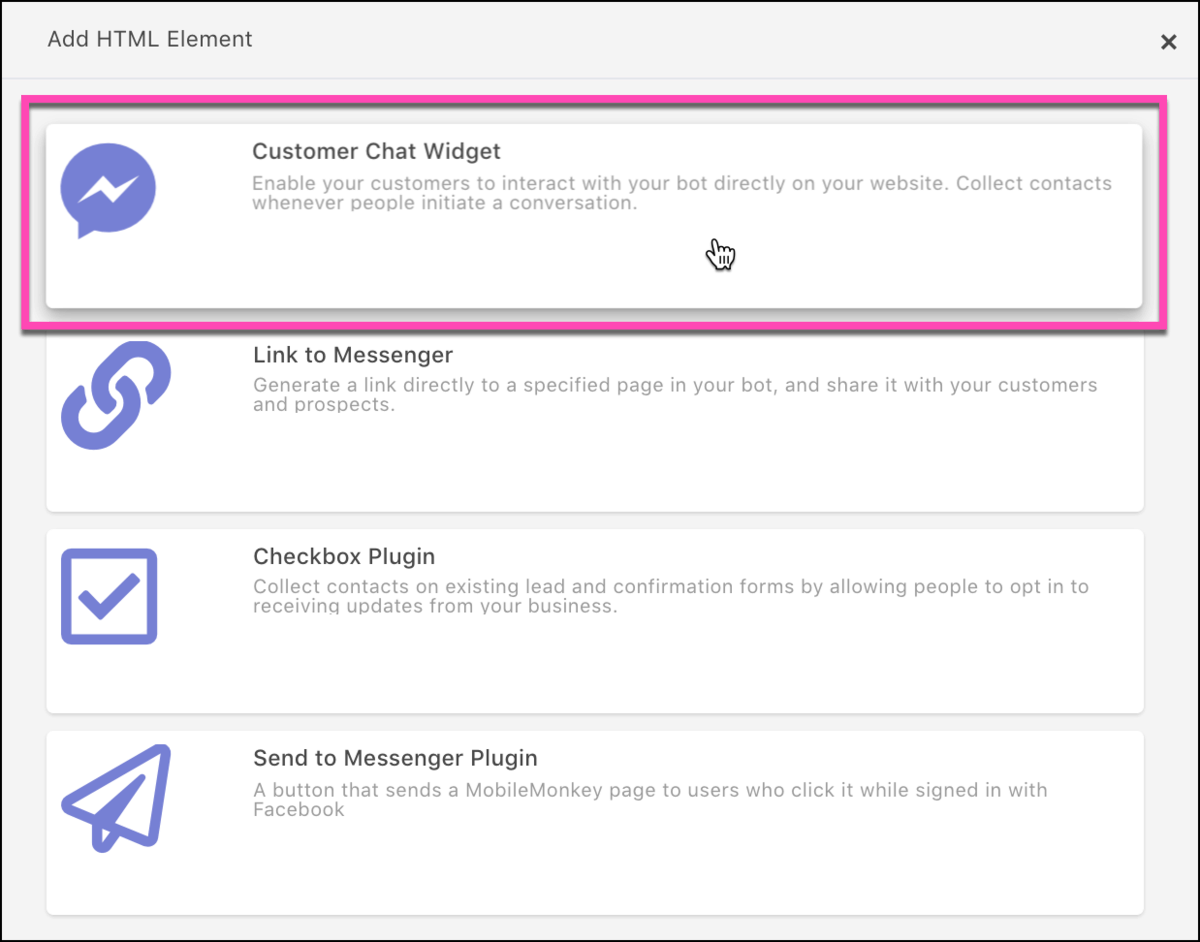Click the Customer Chat Widget description text
This screenshot has width=1200, height=942.
[x=680, y=193]
